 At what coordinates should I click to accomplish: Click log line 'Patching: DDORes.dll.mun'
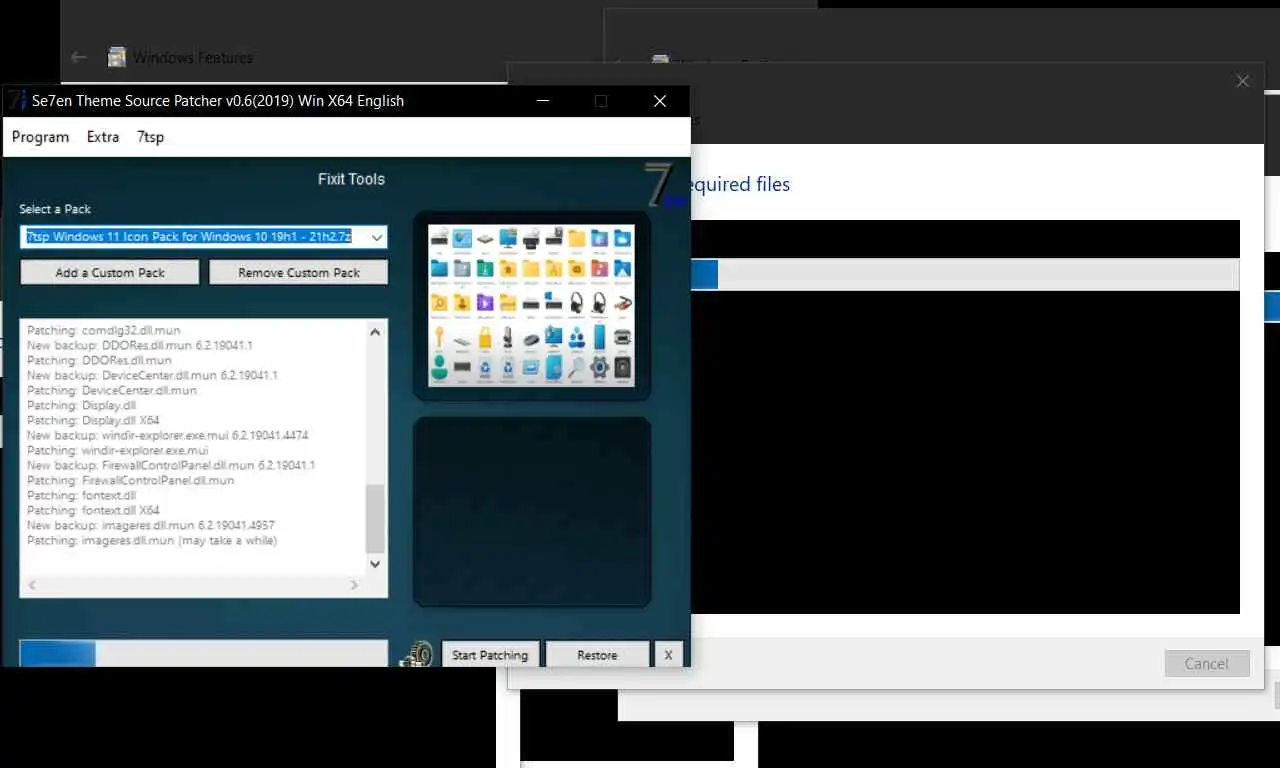(x=99, y=360)
